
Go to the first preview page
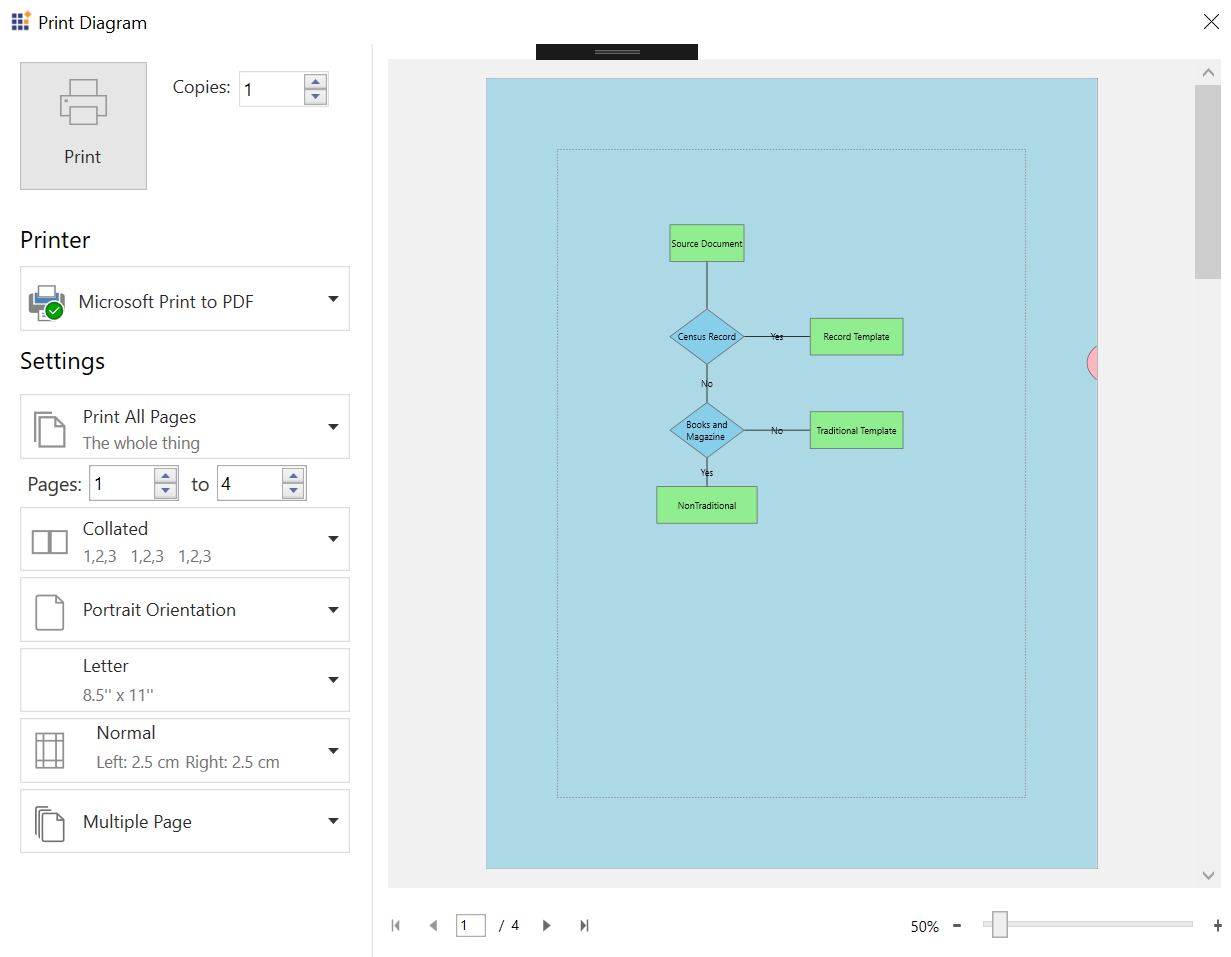(x=396, y=925)
